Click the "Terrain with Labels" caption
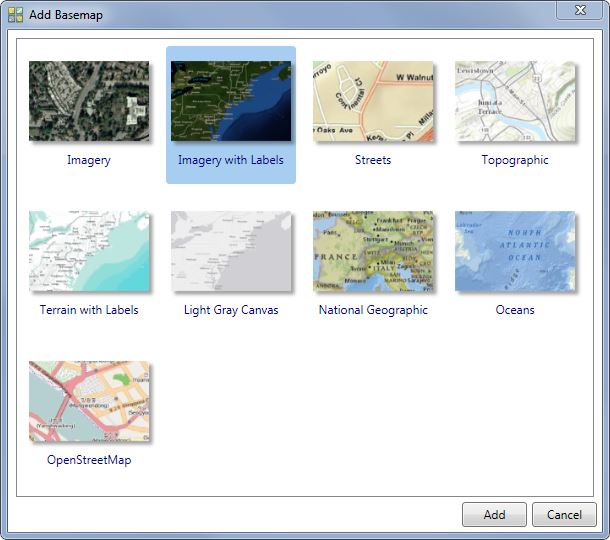Screen dimensions: 610x540 (x=89, y=310)
